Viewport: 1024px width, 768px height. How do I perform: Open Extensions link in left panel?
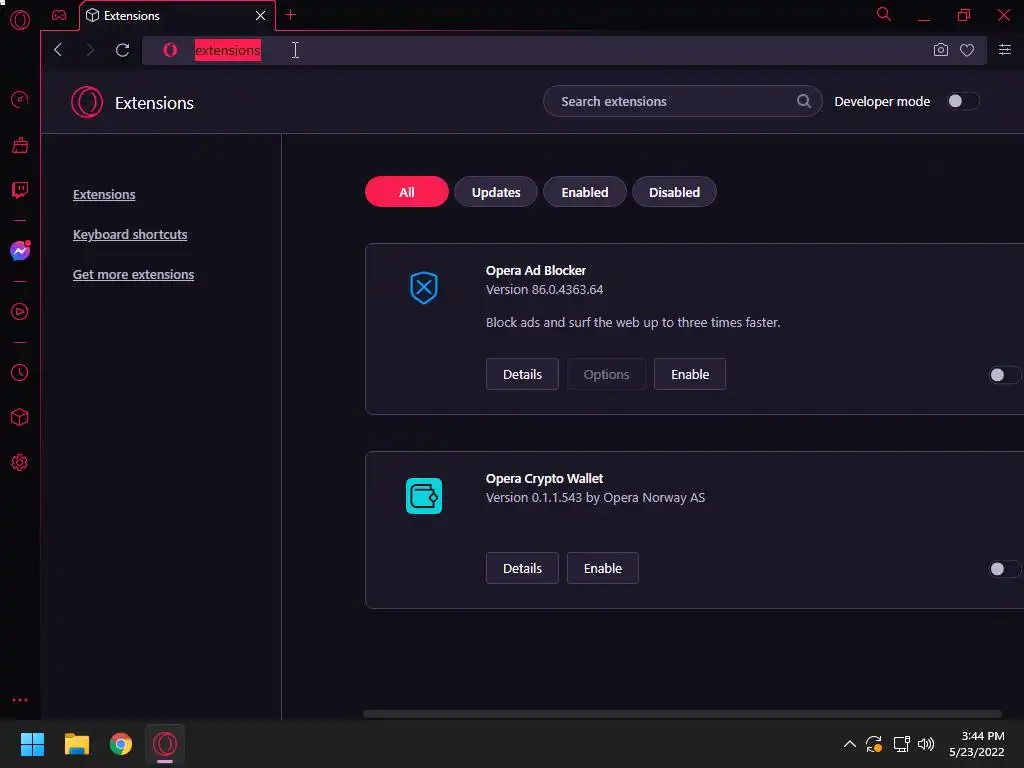pyautogui.click(x=104, y=195)
